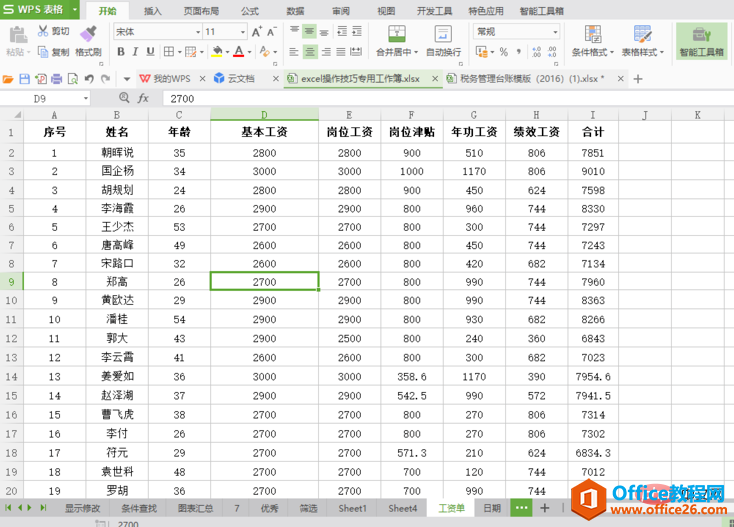Decrease font size with A- icon
Viewport: 734px width, 527px height.
click(272, 32)
